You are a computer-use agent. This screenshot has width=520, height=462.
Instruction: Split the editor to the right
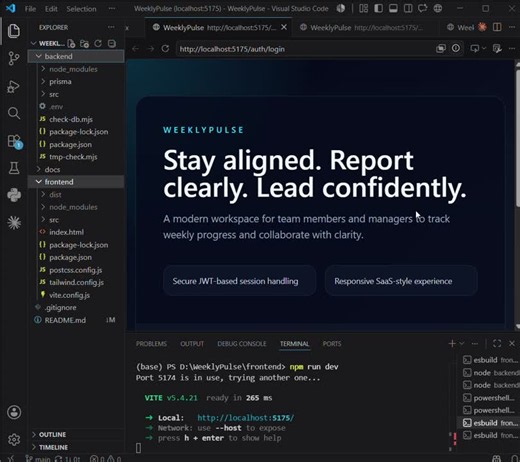pos(497,27)
